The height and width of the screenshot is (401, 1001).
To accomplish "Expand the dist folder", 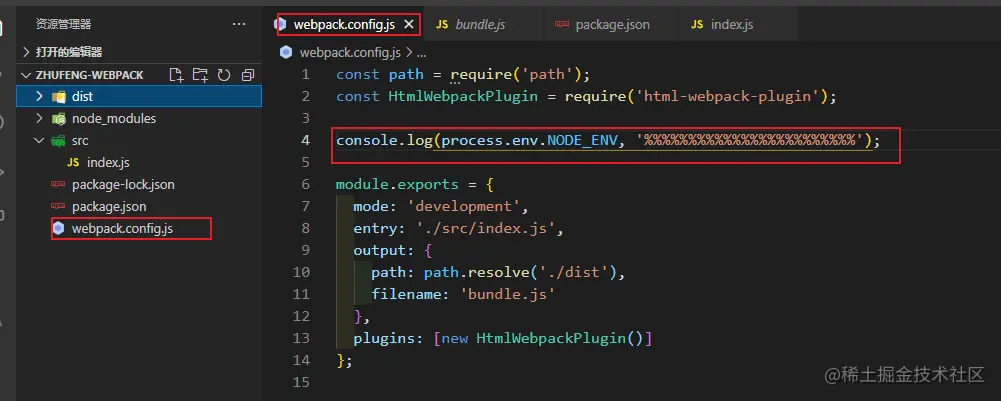I will (39, 96).
